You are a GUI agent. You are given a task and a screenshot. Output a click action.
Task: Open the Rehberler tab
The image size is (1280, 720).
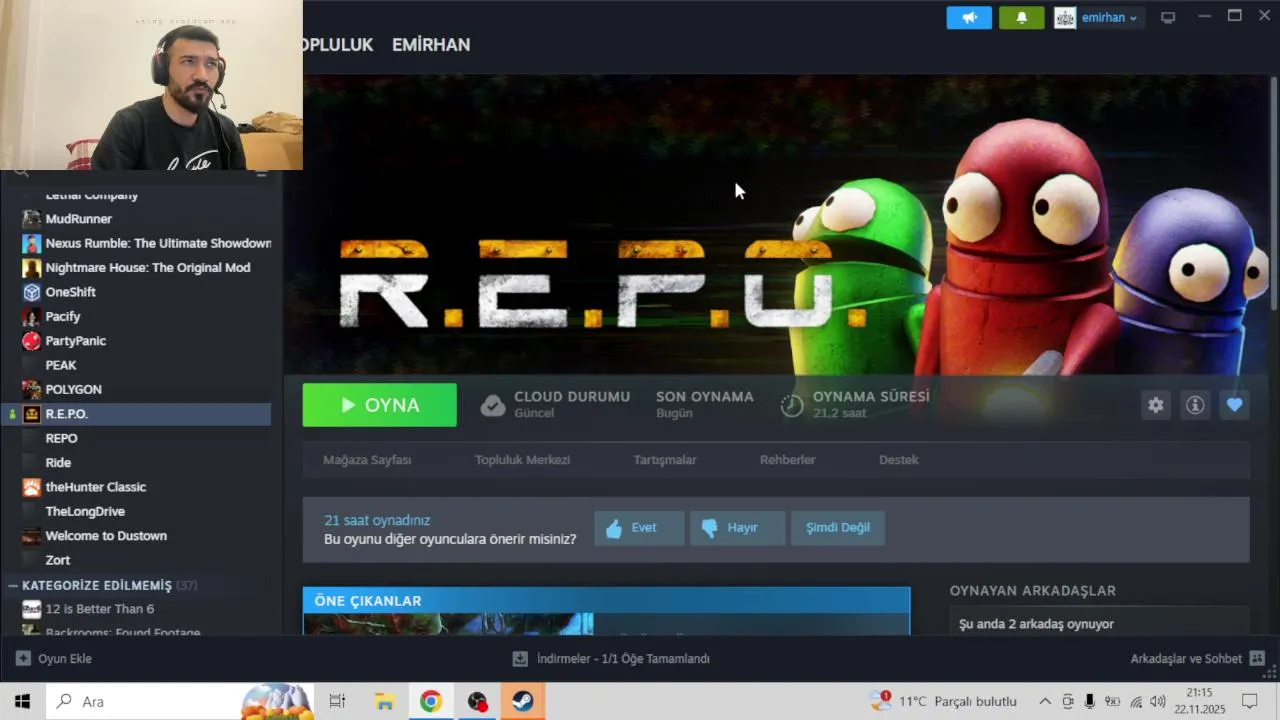[x=788, y=460]
